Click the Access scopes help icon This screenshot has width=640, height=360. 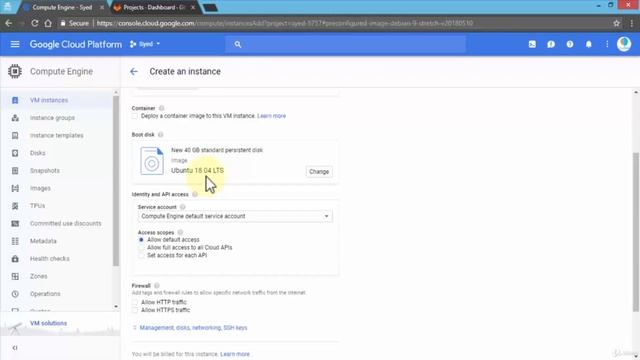tap(180, 232)
